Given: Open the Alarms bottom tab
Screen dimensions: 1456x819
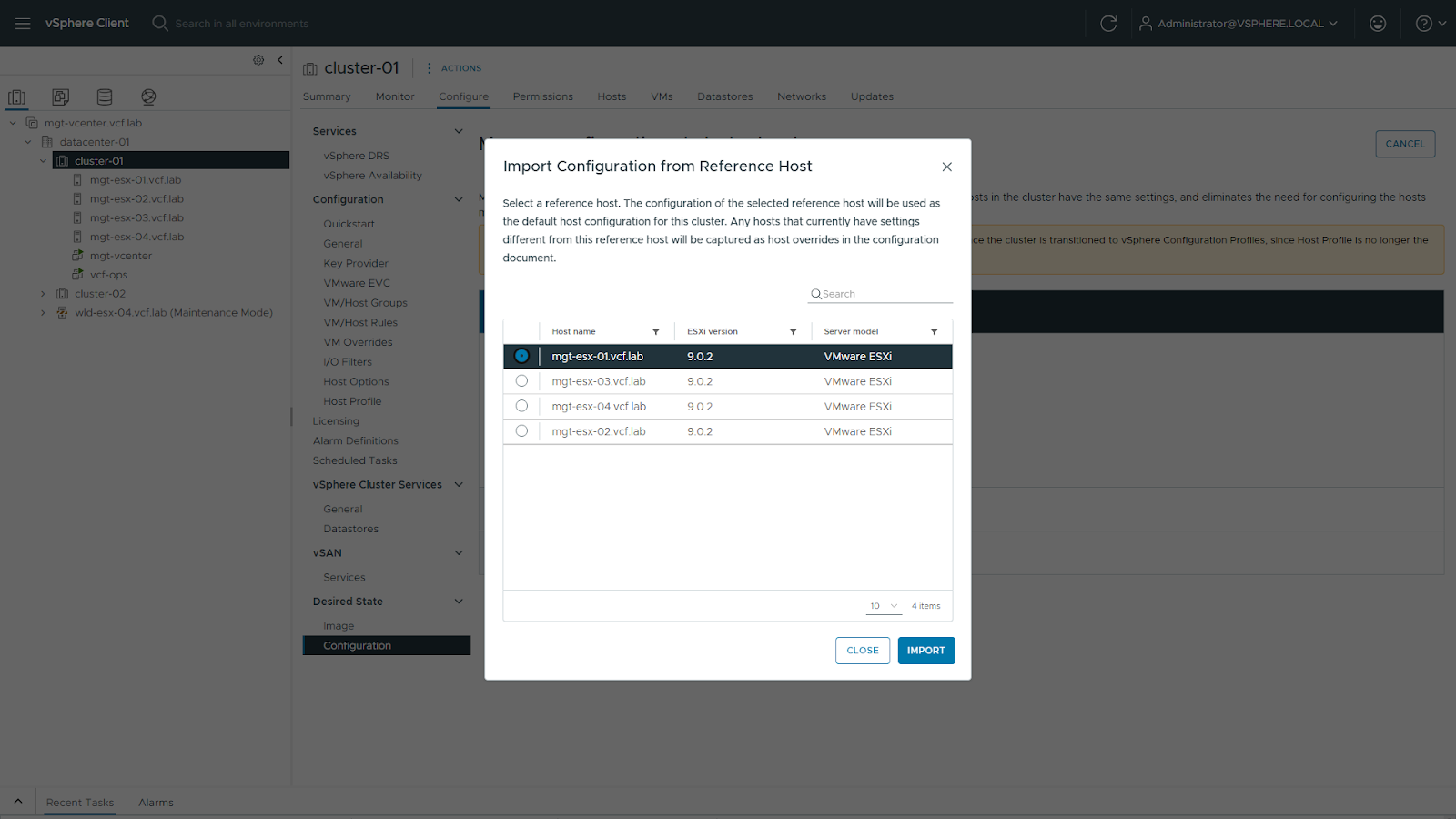Looking at the screenshot, I should pos(156,803).
